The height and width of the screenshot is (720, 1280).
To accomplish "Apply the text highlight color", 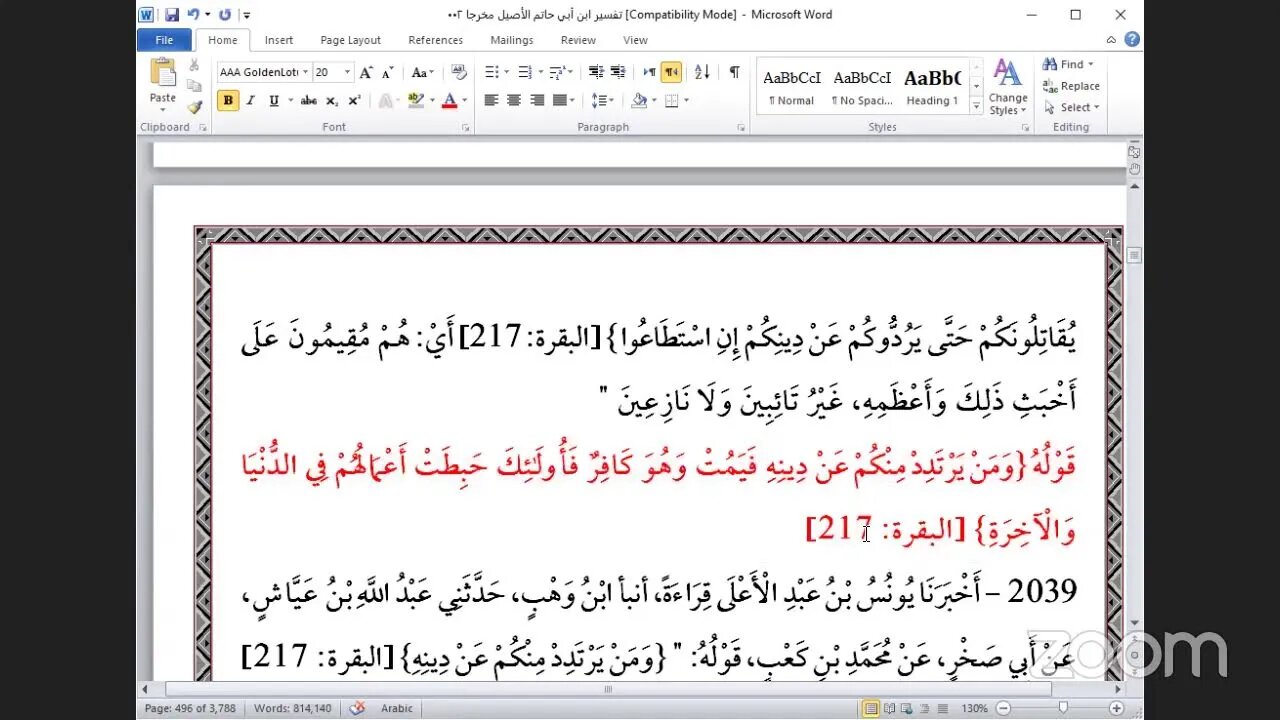I will point(415,100).
